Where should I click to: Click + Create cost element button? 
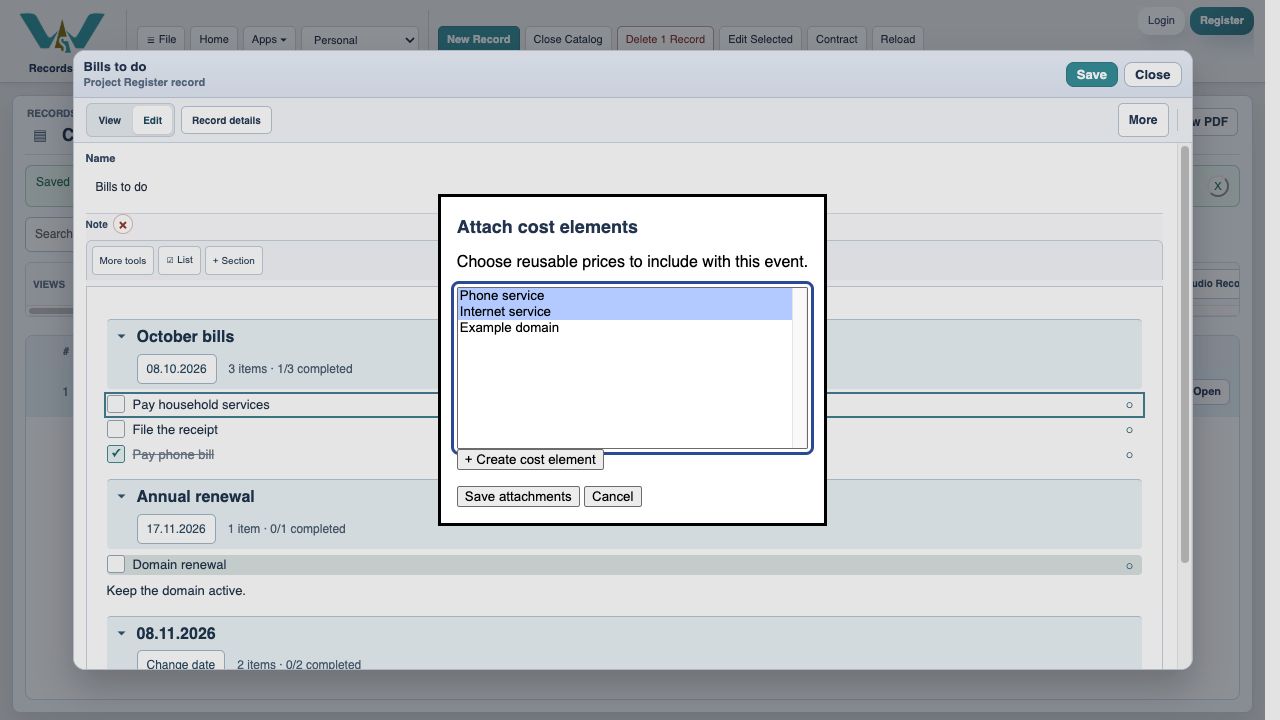point(530,460)
